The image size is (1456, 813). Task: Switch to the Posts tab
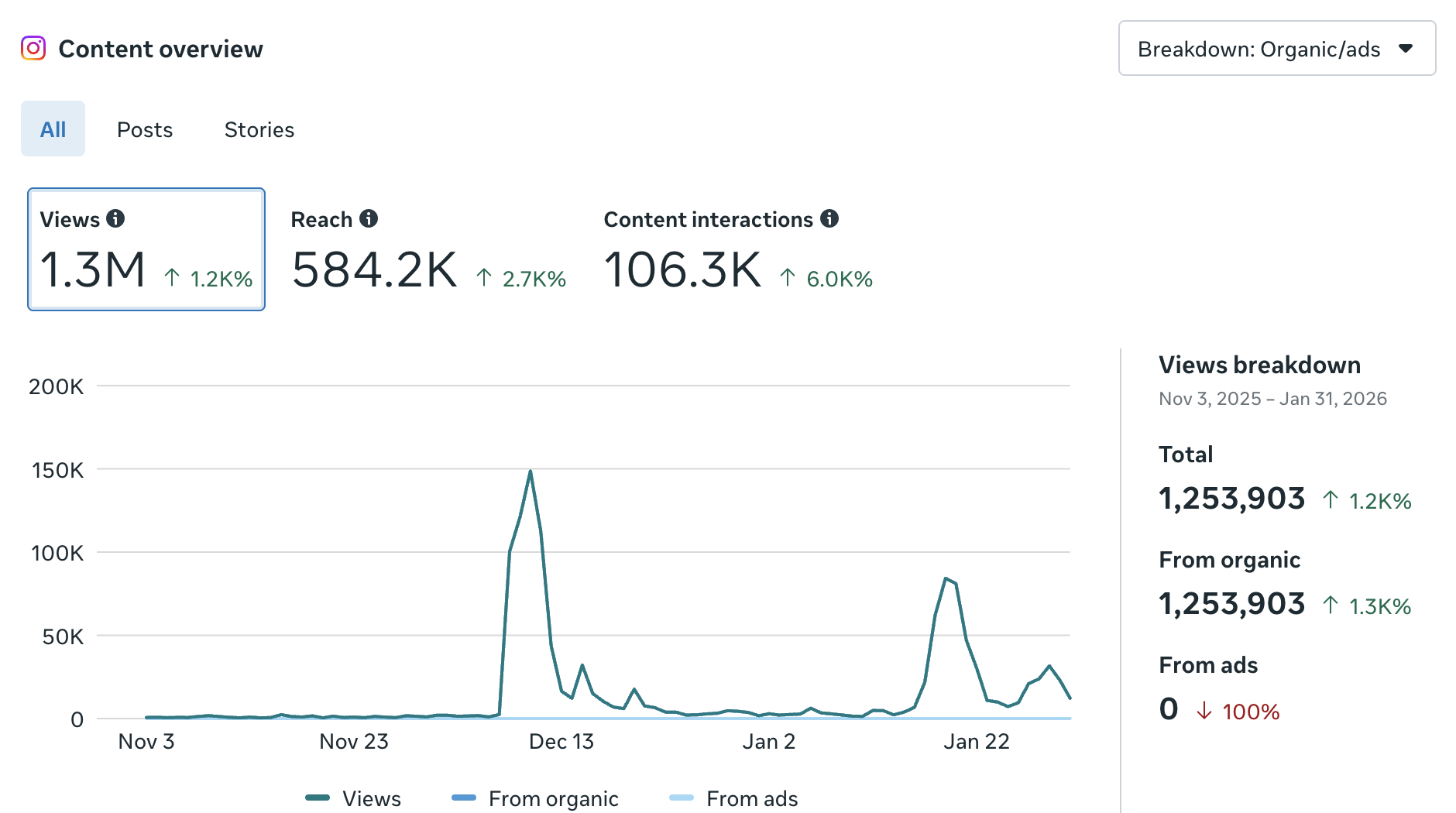coord(145,129)
